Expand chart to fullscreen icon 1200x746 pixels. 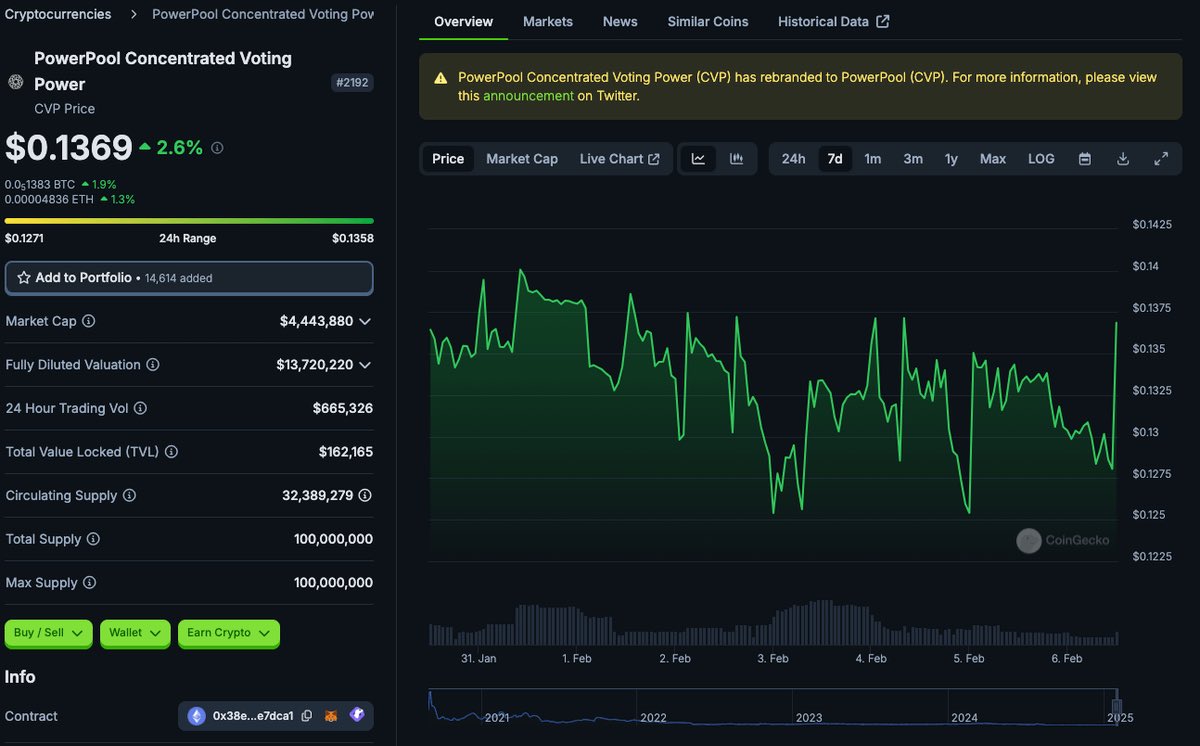(x=1161, y=159)
